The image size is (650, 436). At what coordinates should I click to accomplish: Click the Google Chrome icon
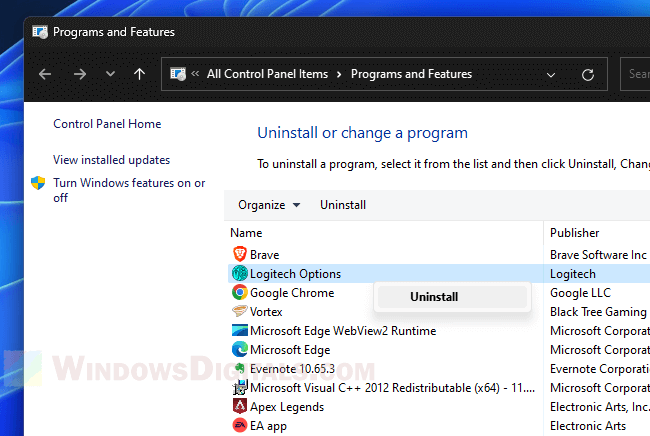click(x=240, y=292)
